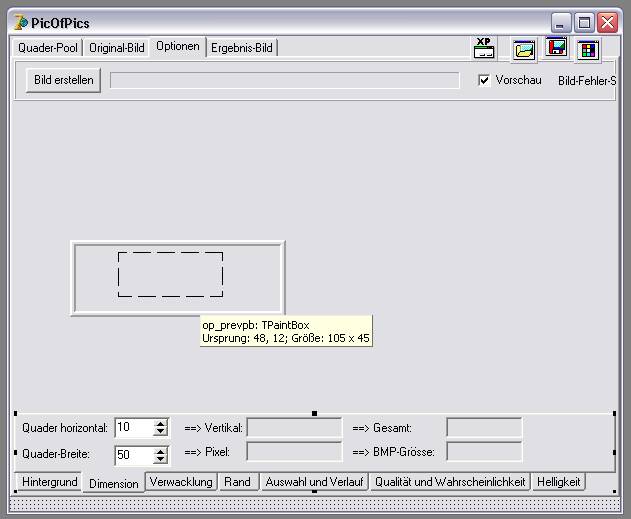Click the progress bar beside Bild erstellen
Screen dimensions: 631x519
(285, 80)
